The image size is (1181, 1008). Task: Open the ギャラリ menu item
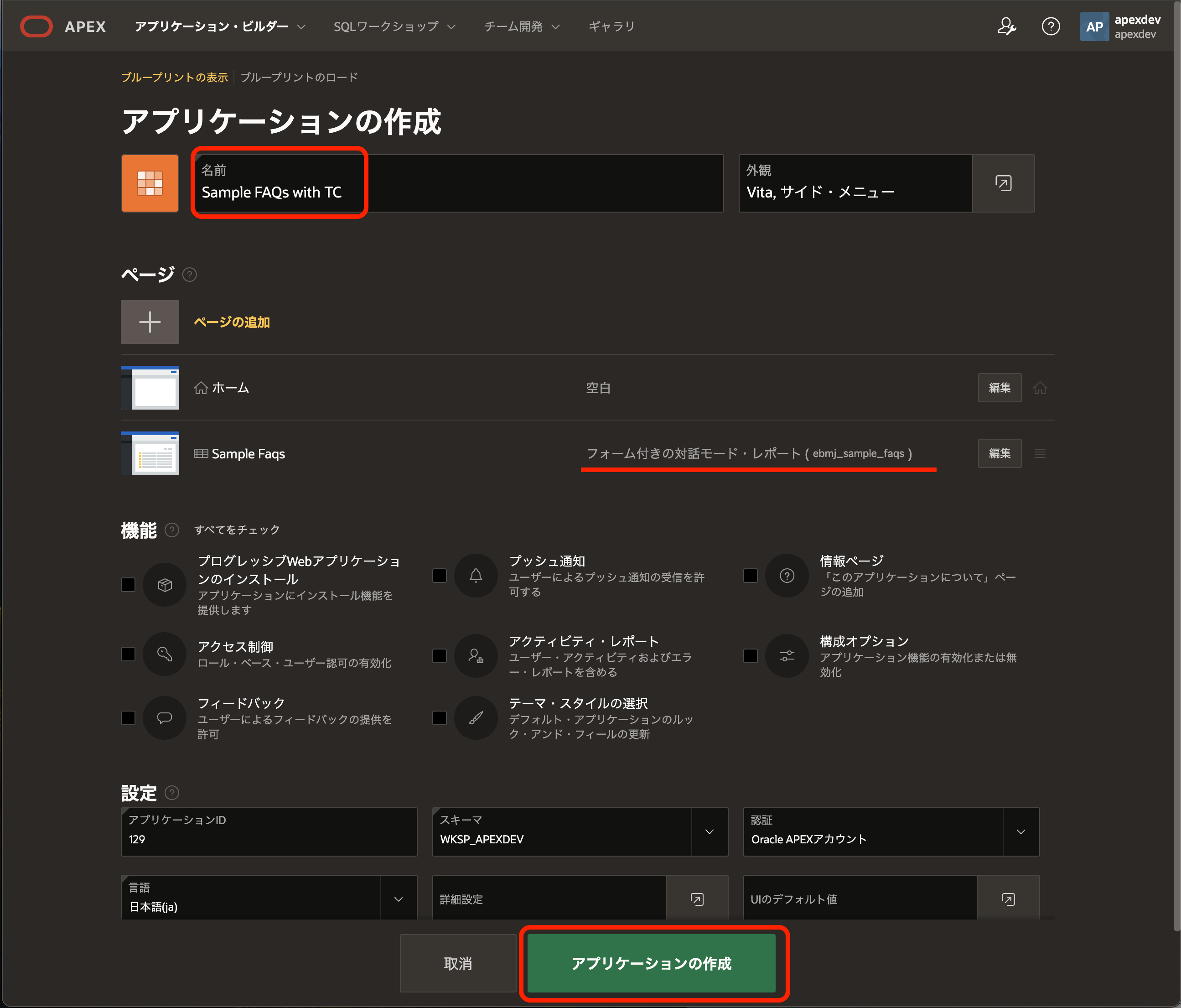click(611, 26)
